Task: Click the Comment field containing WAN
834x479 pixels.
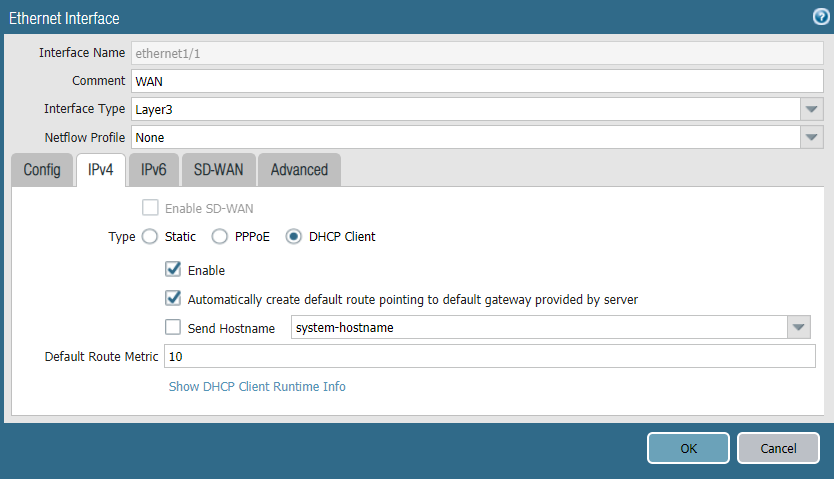Action: 477,81
